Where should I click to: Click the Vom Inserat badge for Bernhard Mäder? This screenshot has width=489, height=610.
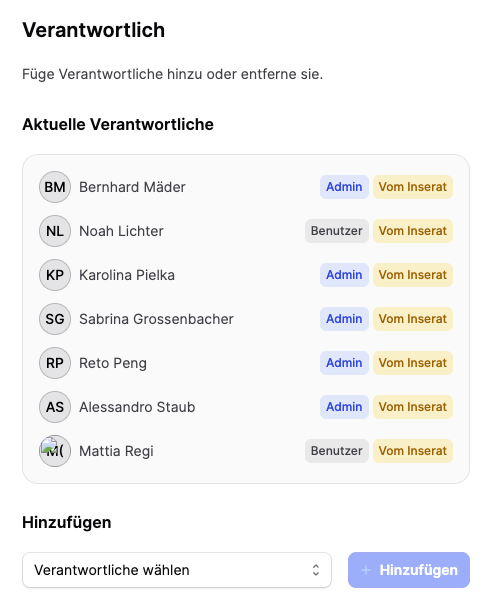point(413,187)
